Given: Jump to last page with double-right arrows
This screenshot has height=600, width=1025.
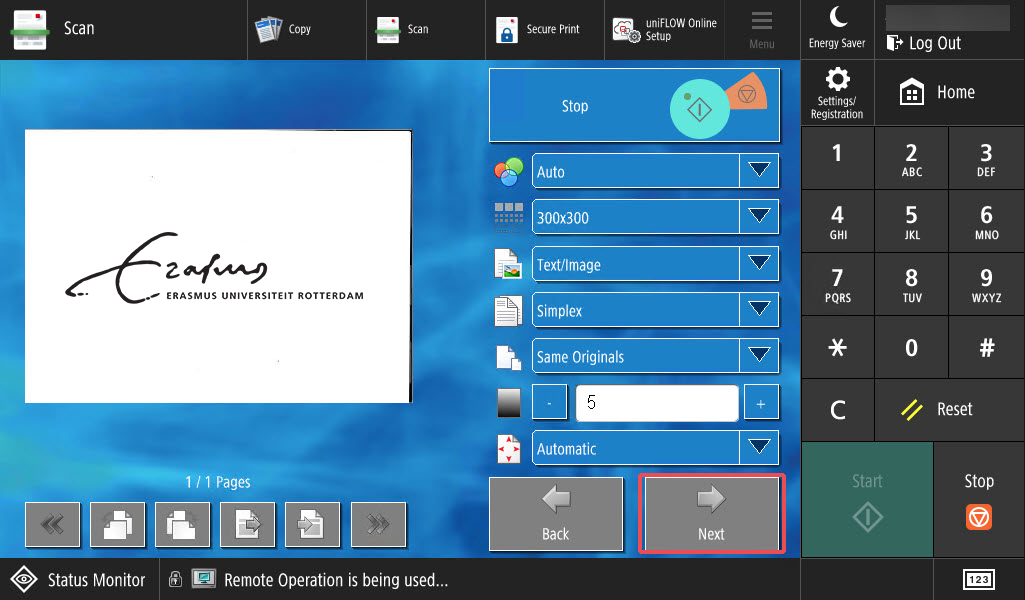Looking at the screenshot, I should point(378,524).
